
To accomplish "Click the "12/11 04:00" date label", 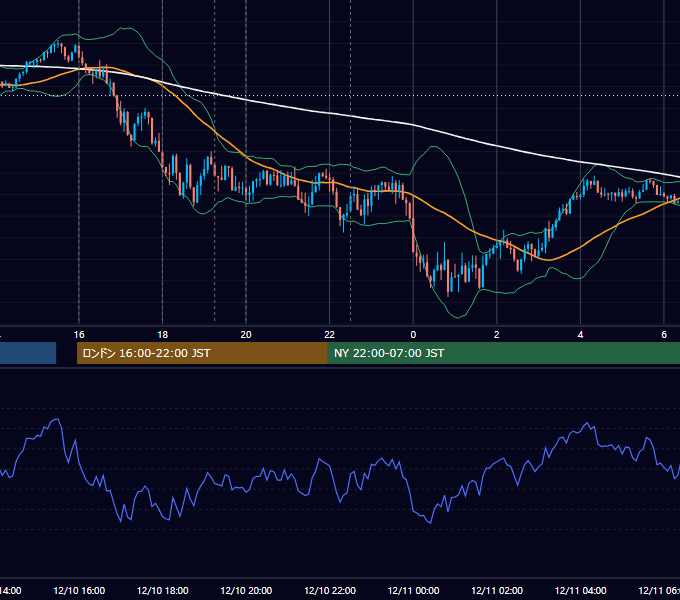I will (581, 590).
